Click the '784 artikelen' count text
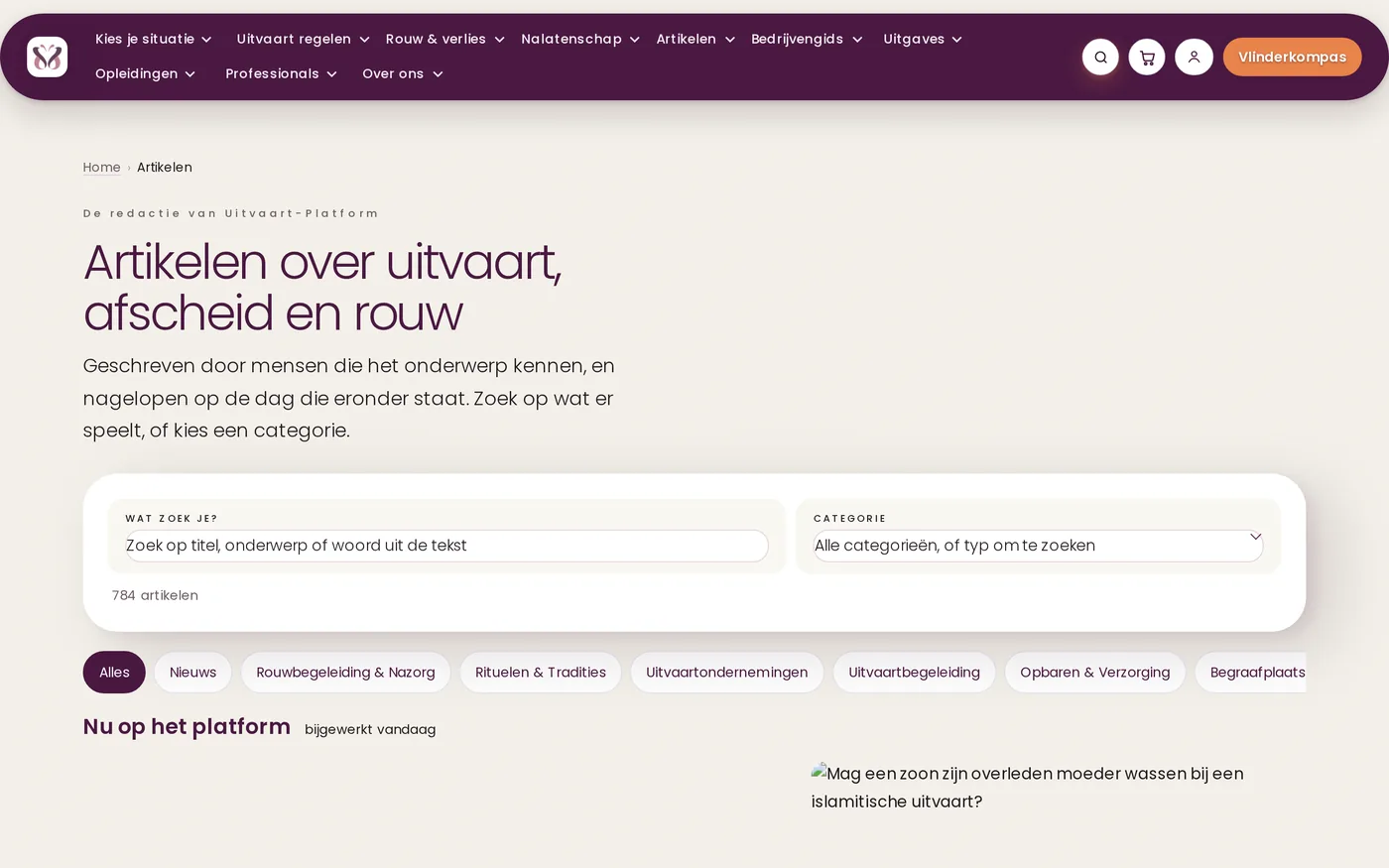The image size is (1389, 868). click(x=155, y=595)
